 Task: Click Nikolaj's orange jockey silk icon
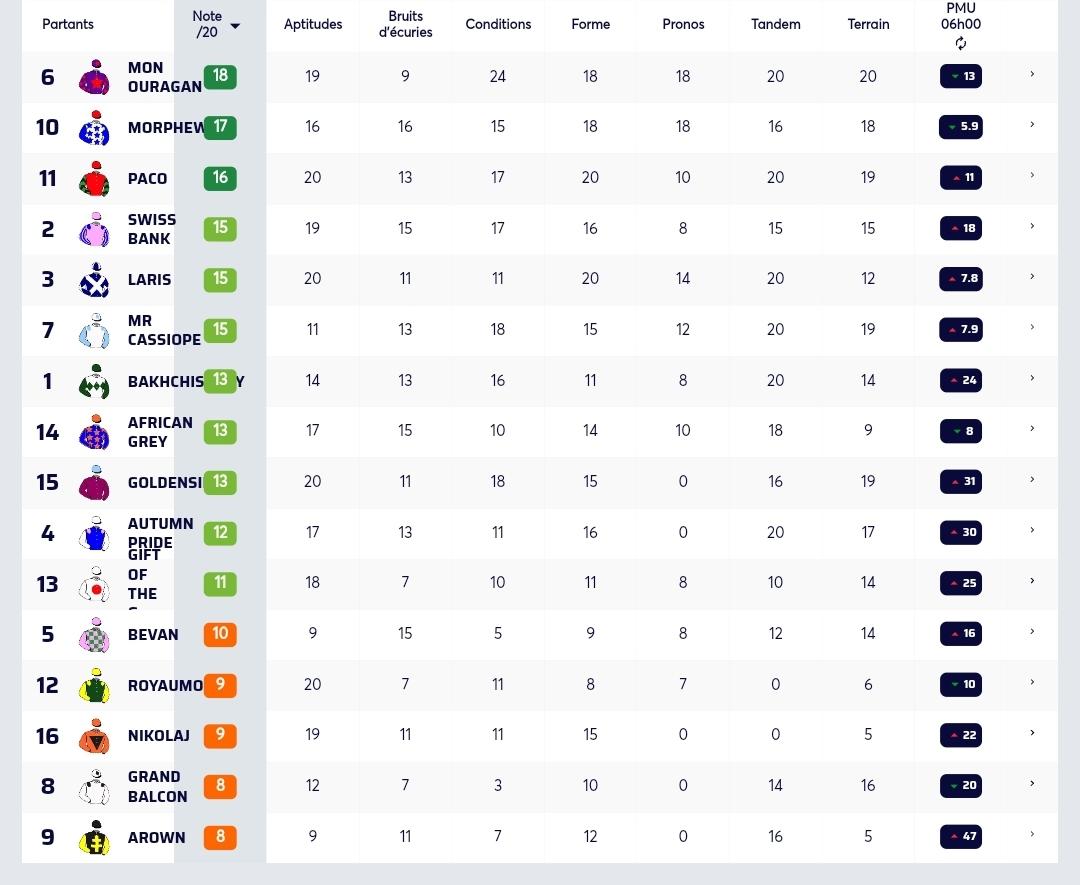94,736
